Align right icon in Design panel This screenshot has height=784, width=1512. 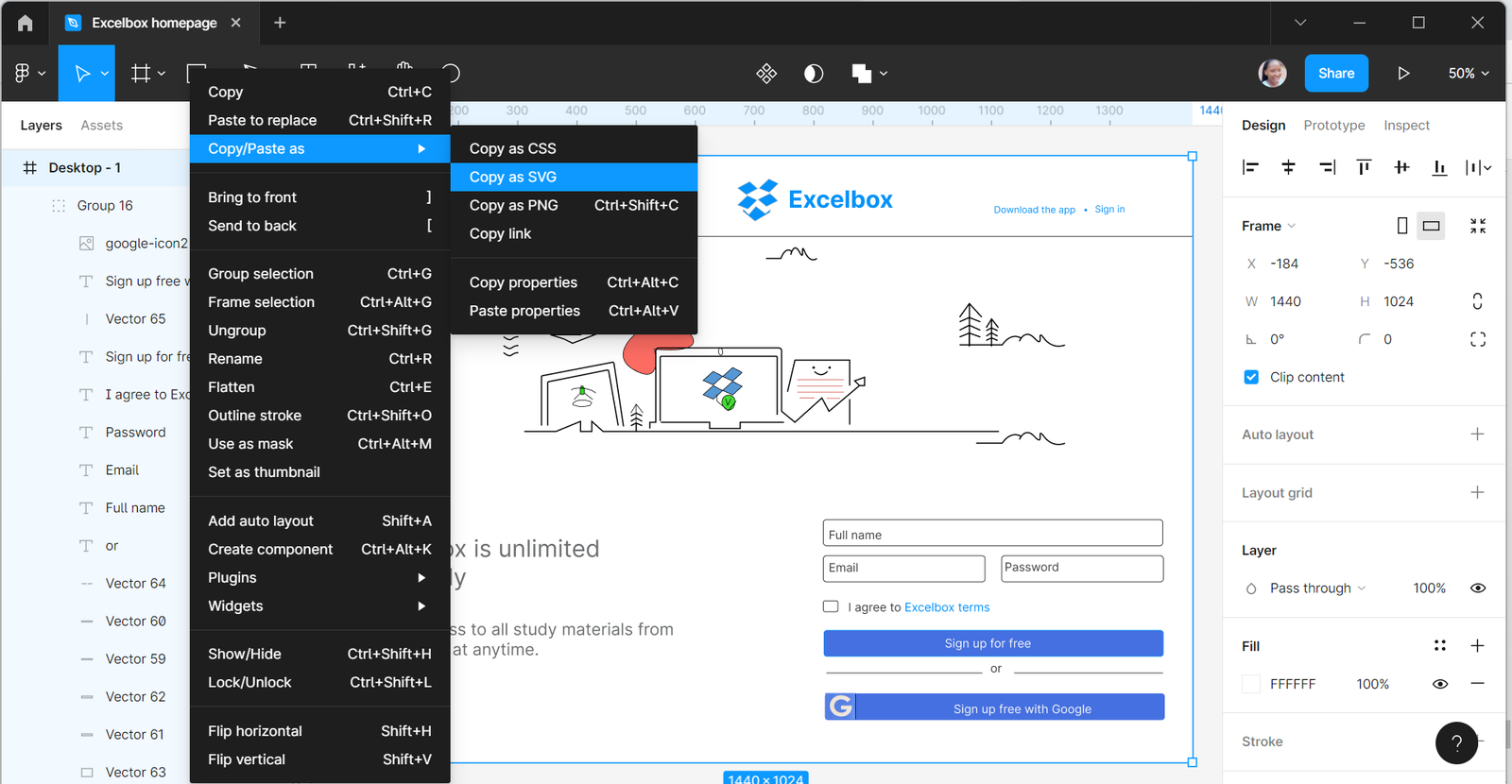[x=1328, y=167]
